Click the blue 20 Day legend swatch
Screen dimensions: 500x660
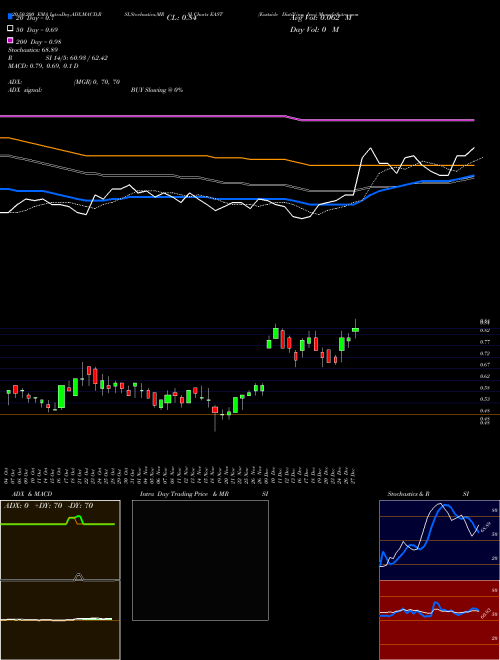[10, 16]
